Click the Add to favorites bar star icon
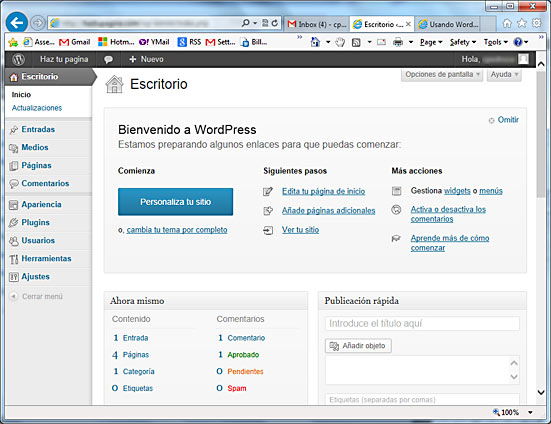This screenshot has width=551, height=424. point(13,43)
